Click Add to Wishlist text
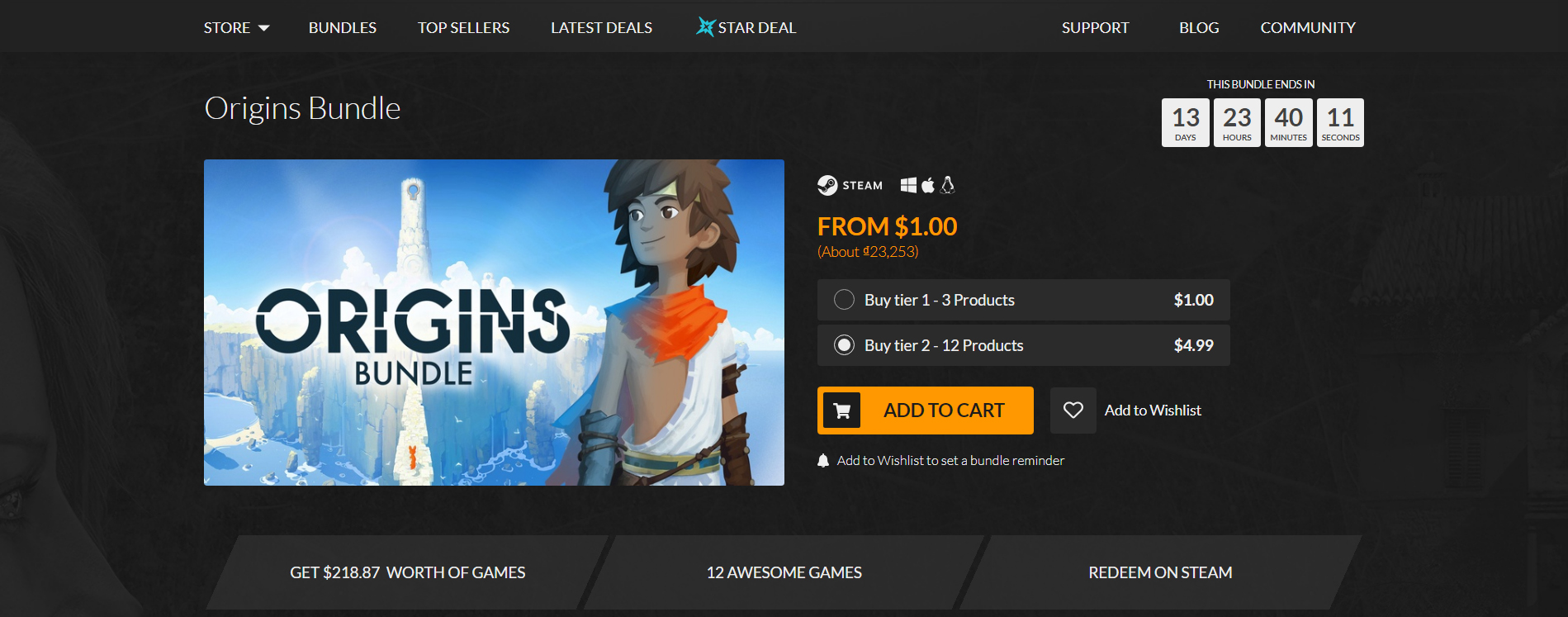 pyautogui.click(x=1153, y=411)
